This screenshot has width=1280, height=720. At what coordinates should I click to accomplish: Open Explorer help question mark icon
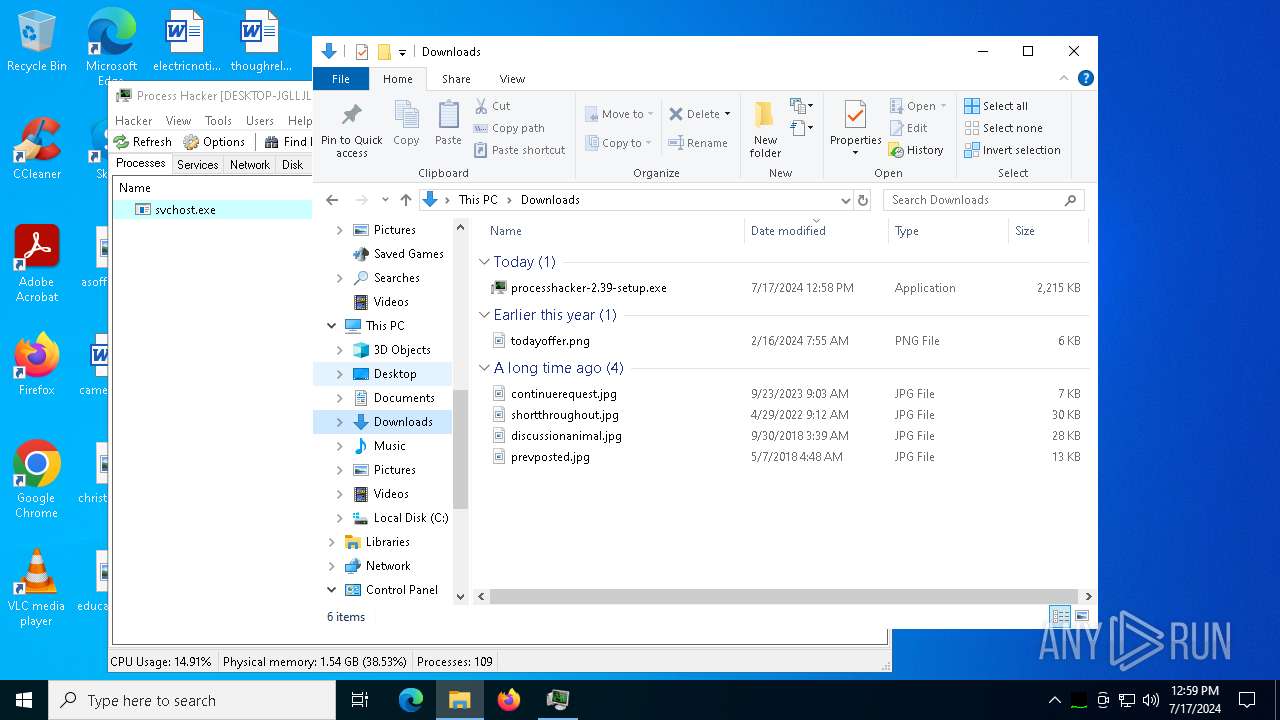1086,78
